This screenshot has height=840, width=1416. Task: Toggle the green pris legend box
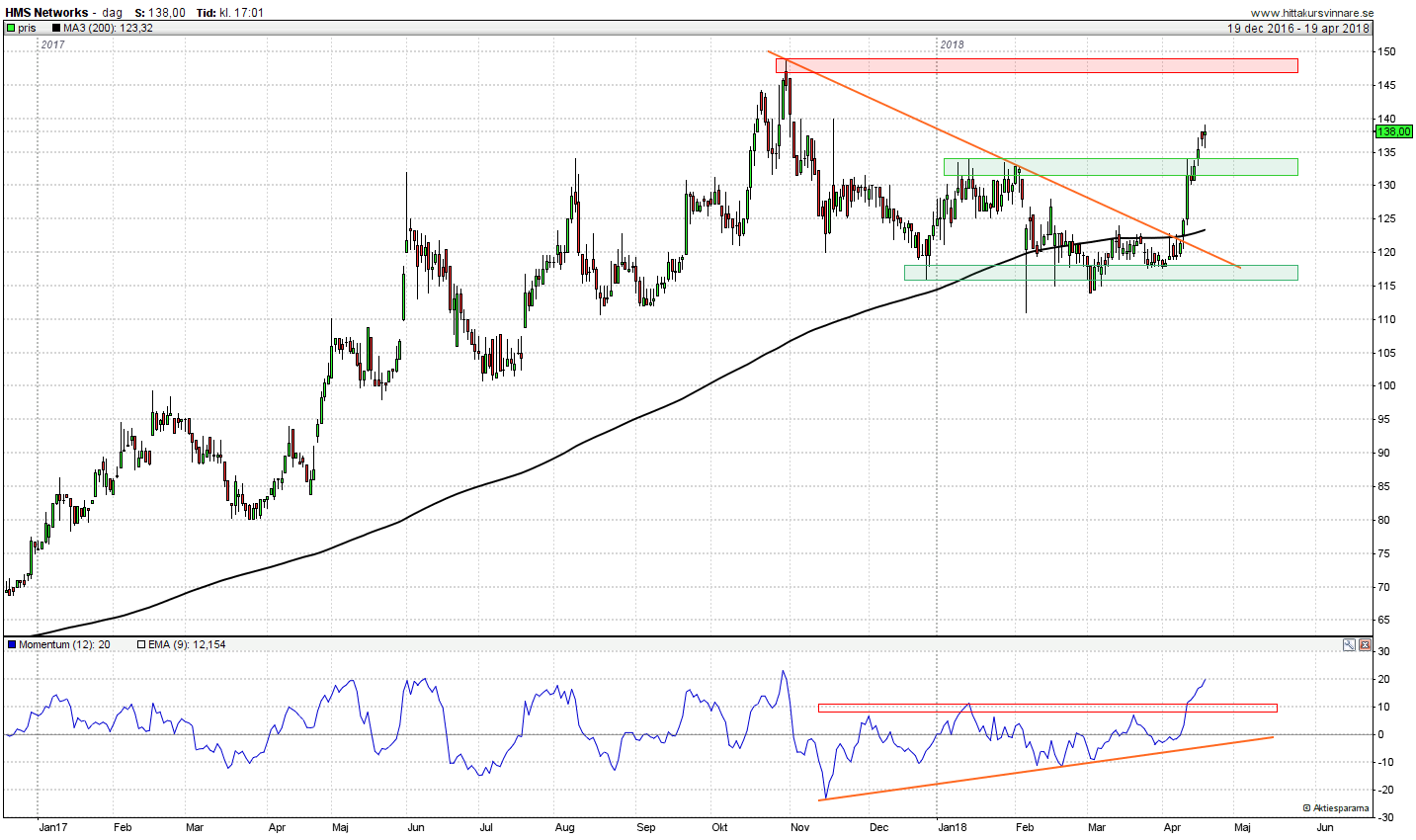point(11,29)
